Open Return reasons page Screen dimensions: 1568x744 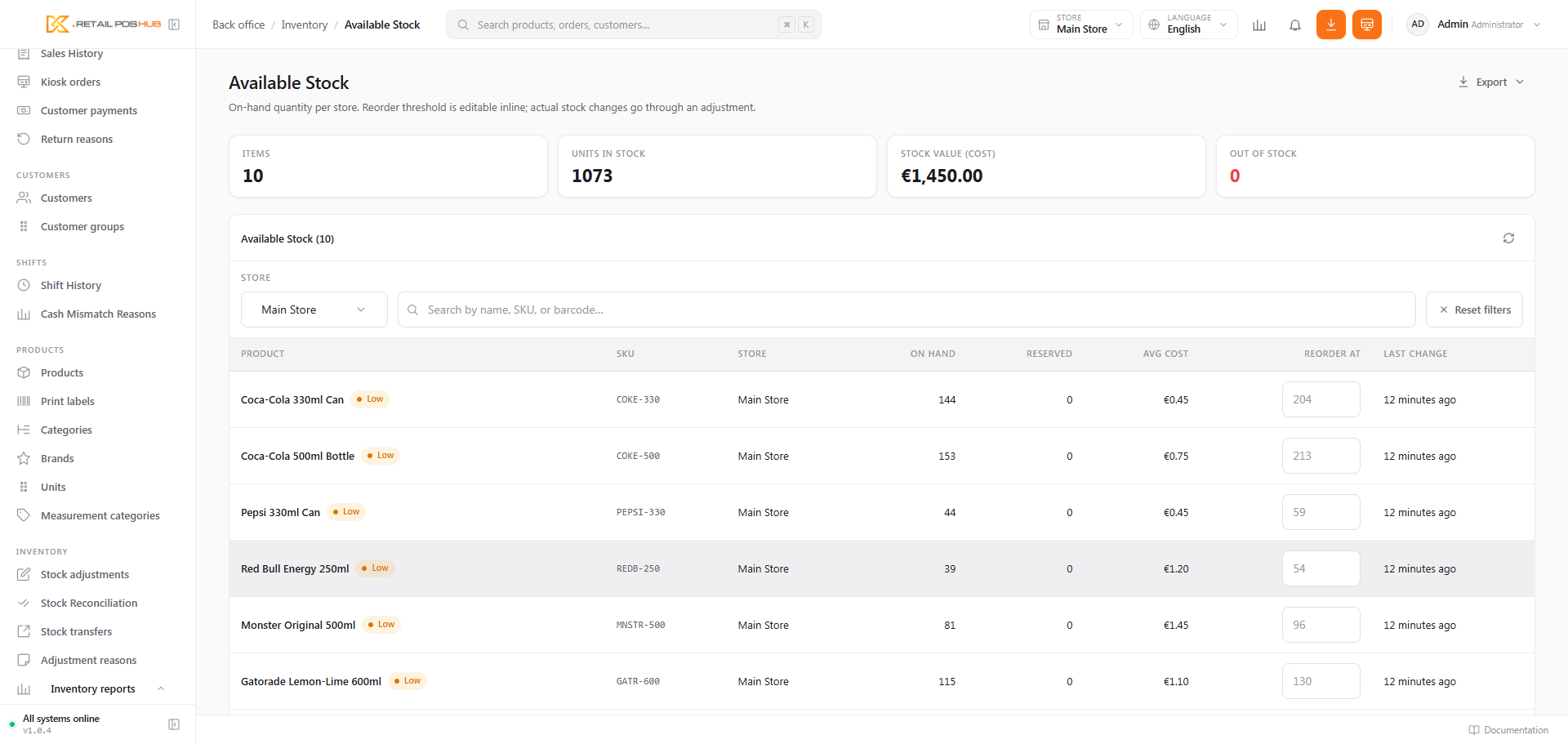pyautogui.click(x=77, y=140)
